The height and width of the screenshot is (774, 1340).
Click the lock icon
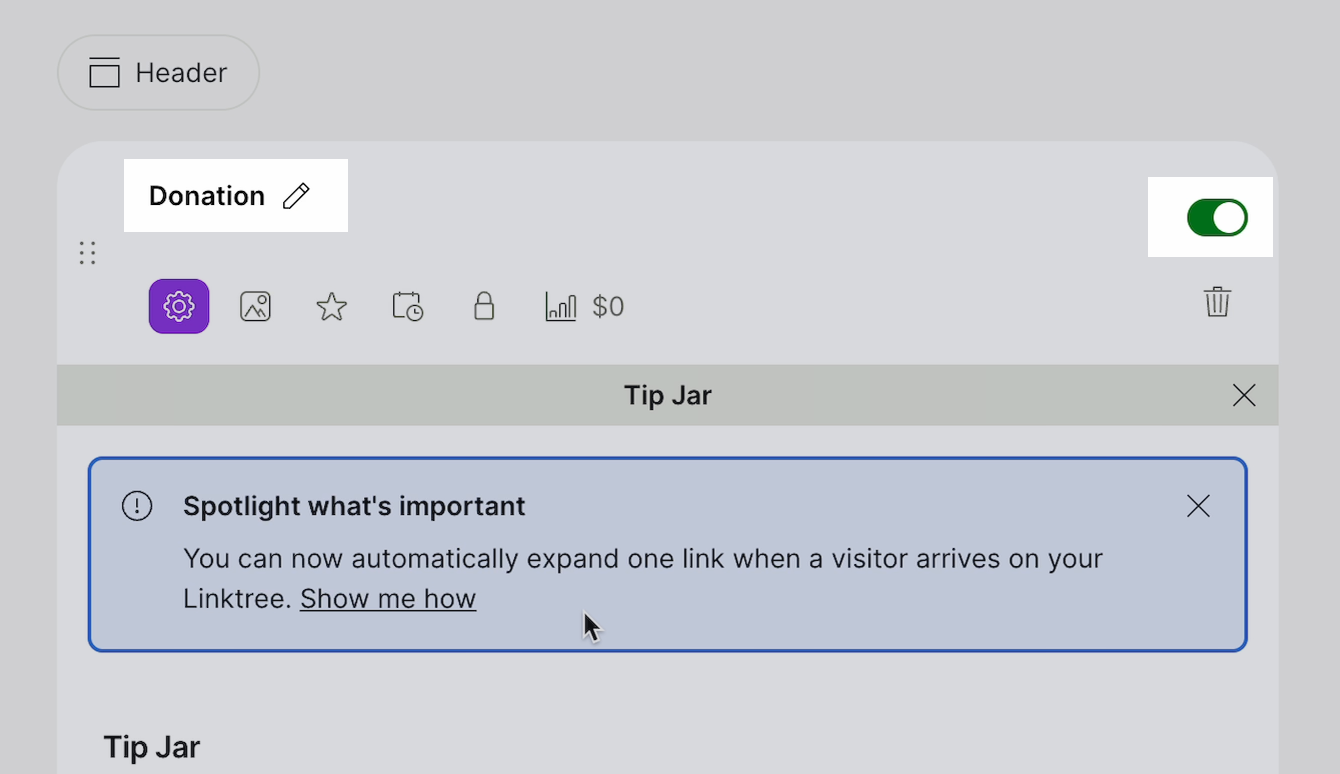pyautogui.click(x=484, y=306)
